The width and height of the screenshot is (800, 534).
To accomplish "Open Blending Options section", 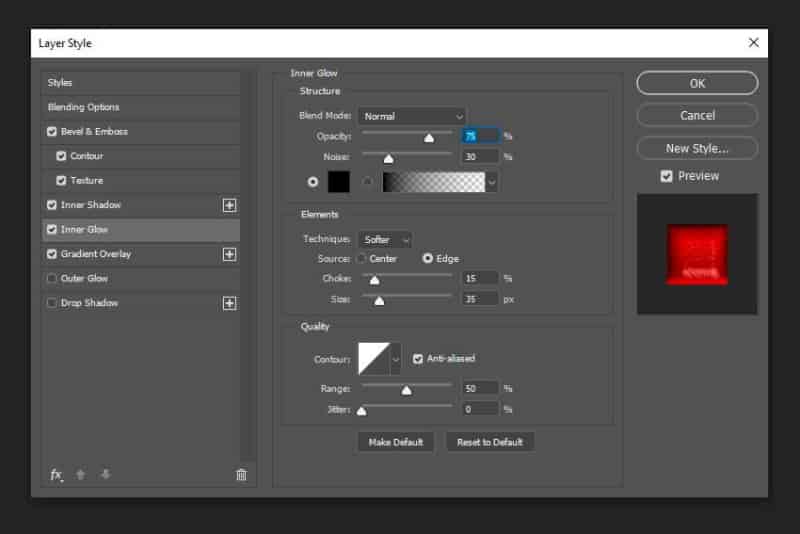I will point(141,107).
